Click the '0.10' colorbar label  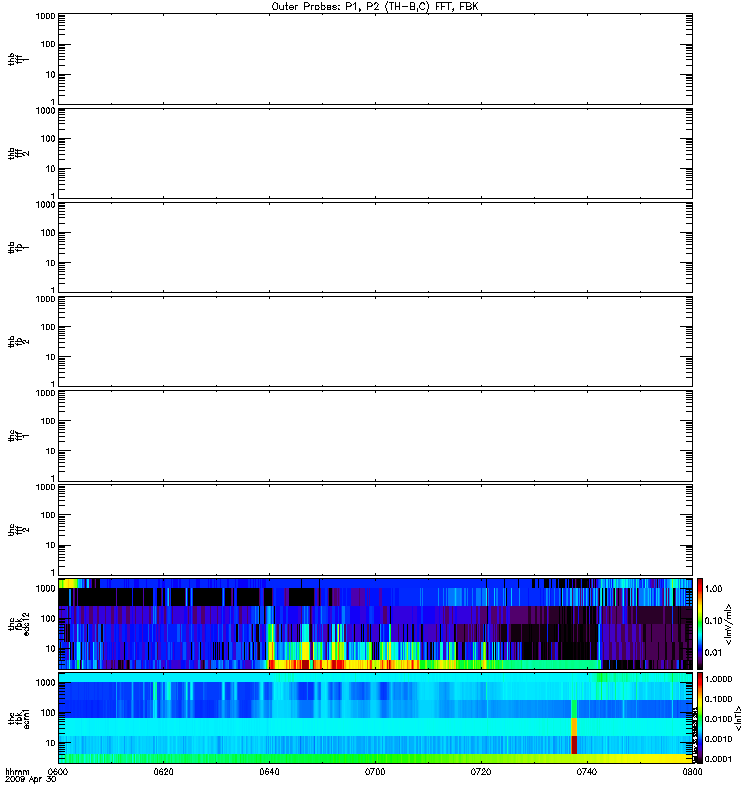point(713,621)
